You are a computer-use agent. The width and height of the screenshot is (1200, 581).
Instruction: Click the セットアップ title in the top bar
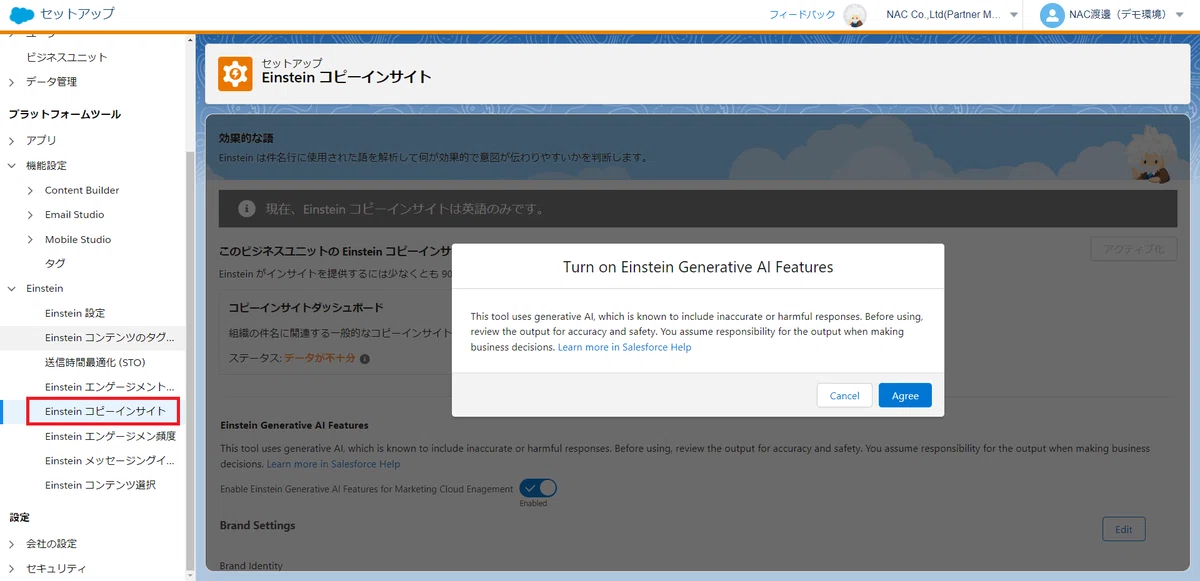point(77,14)
